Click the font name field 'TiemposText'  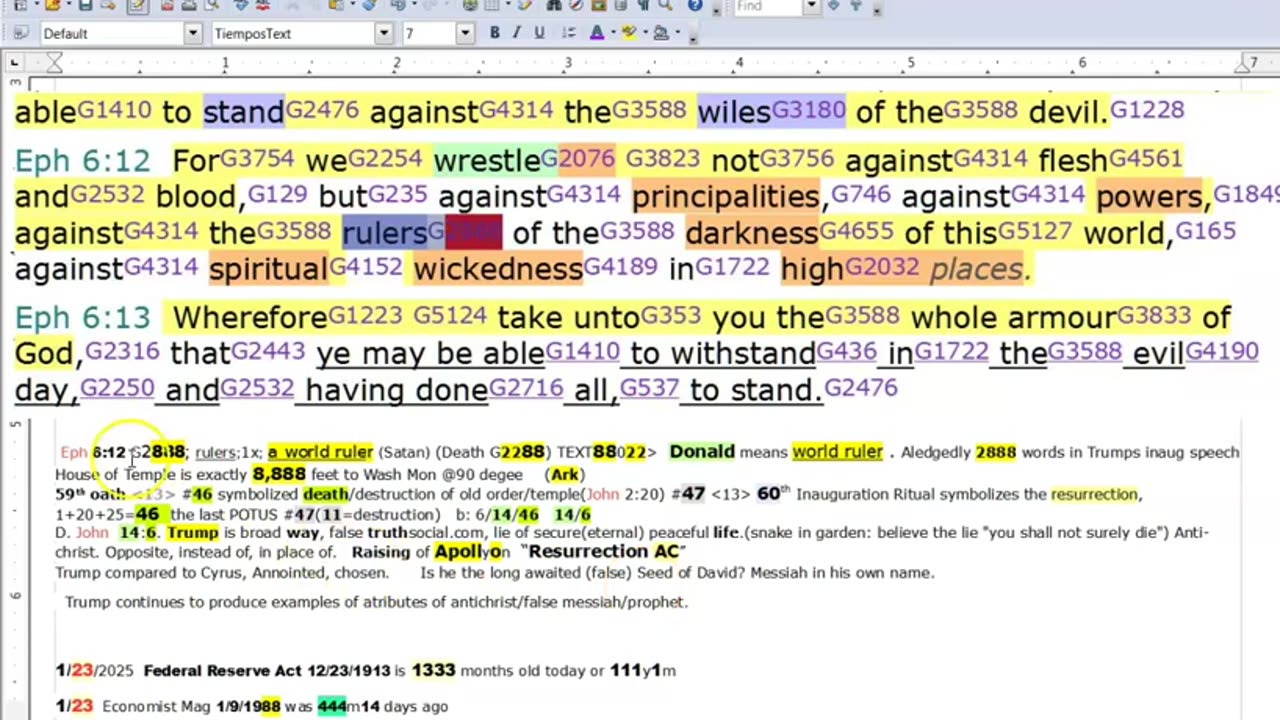(292, 33)
